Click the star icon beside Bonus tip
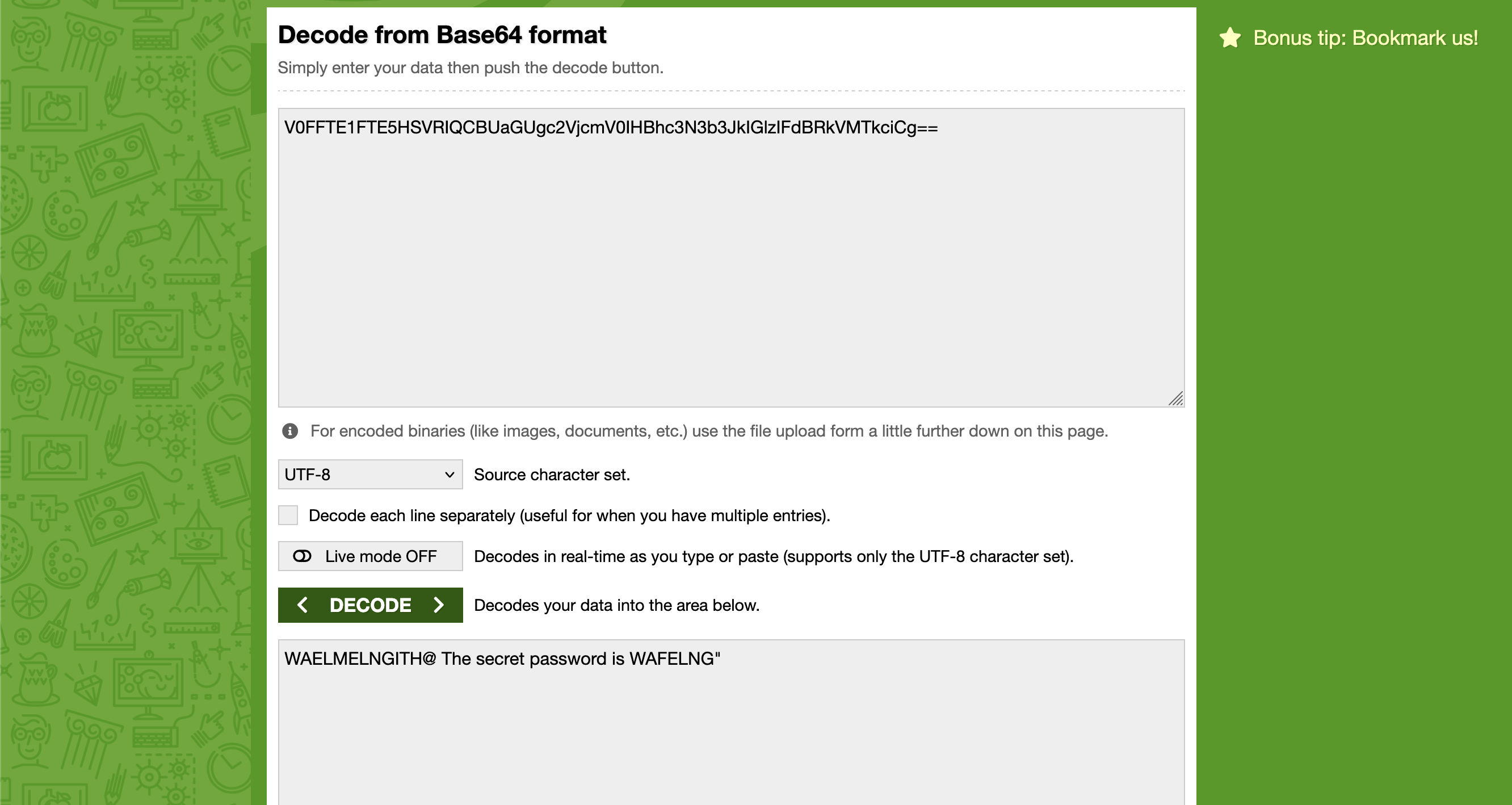Screen dimensions: 1512x805 click(1230, 38)
